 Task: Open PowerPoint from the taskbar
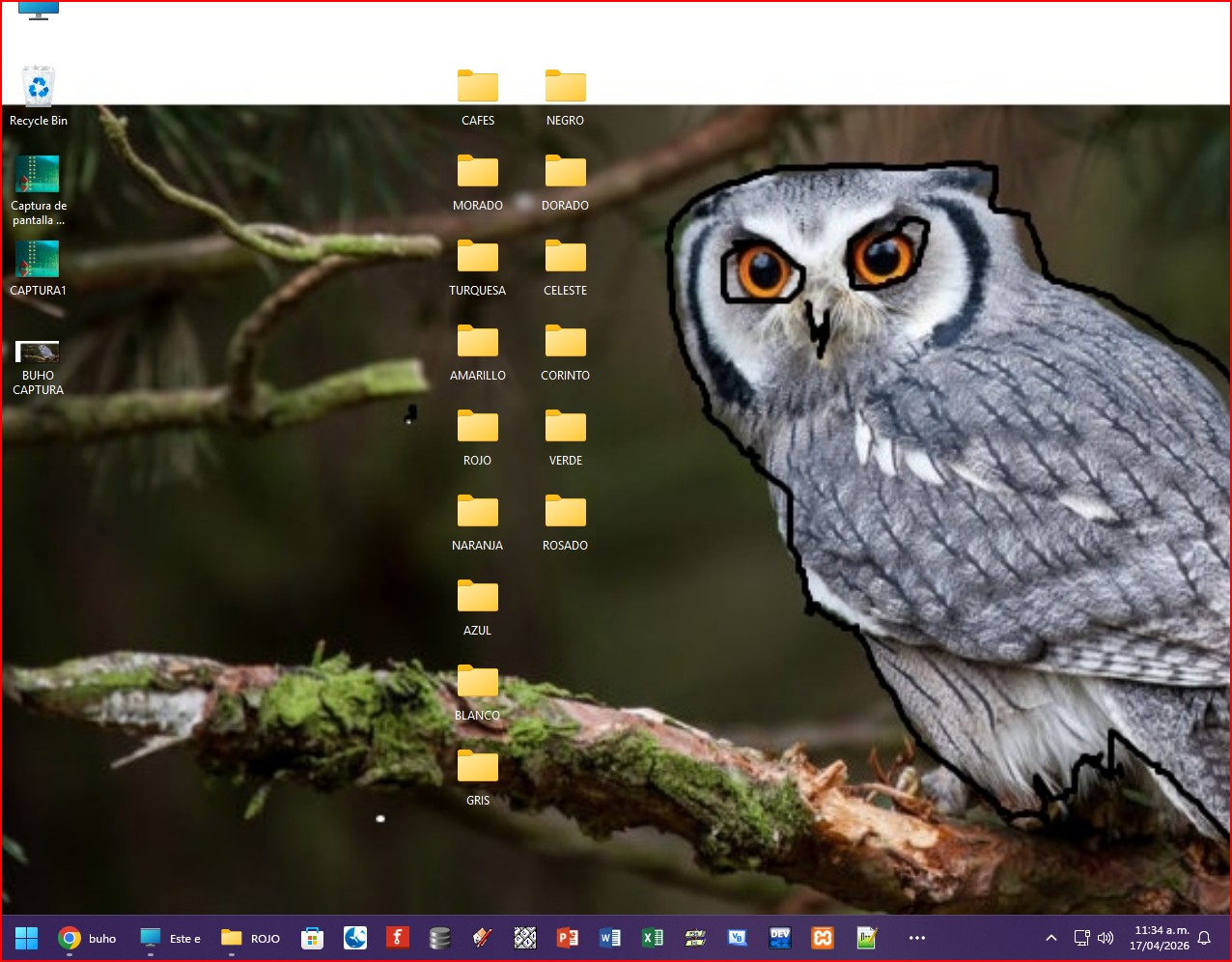[568, 938]
